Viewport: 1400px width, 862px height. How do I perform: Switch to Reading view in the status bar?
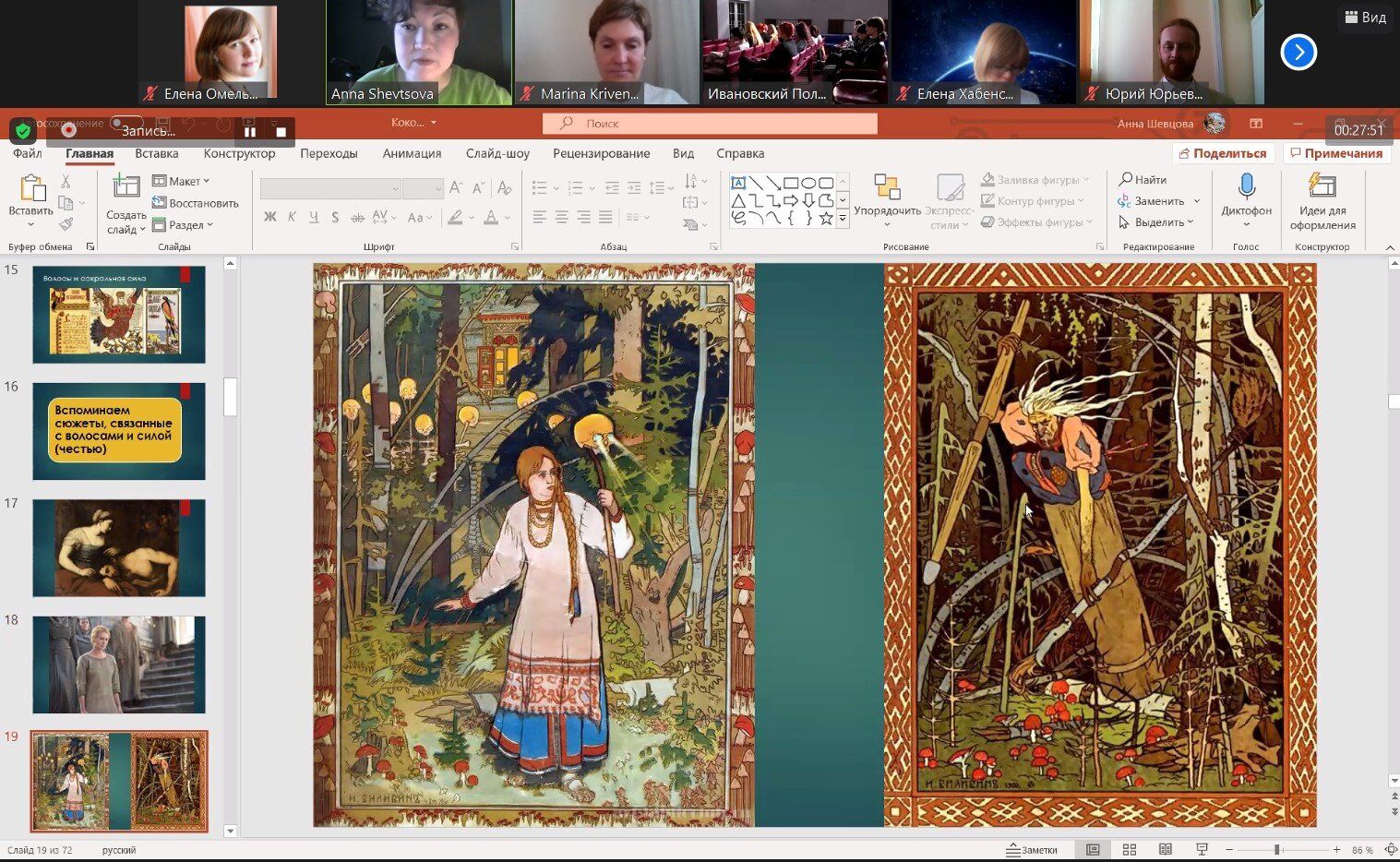1166,850
